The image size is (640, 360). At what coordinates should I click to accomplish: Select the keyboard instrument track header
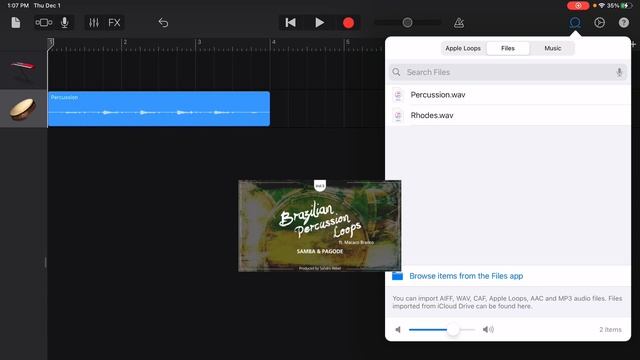point(23,70)
